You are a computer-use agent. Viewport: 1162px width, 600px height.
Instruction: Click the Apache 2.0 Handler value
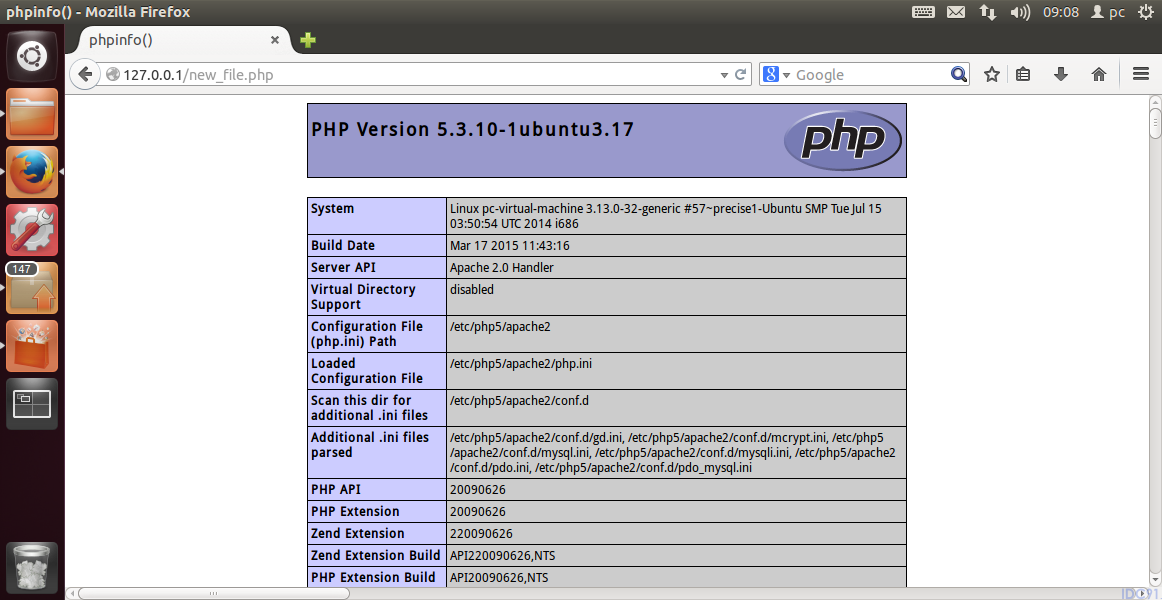(x=502, y=267)
